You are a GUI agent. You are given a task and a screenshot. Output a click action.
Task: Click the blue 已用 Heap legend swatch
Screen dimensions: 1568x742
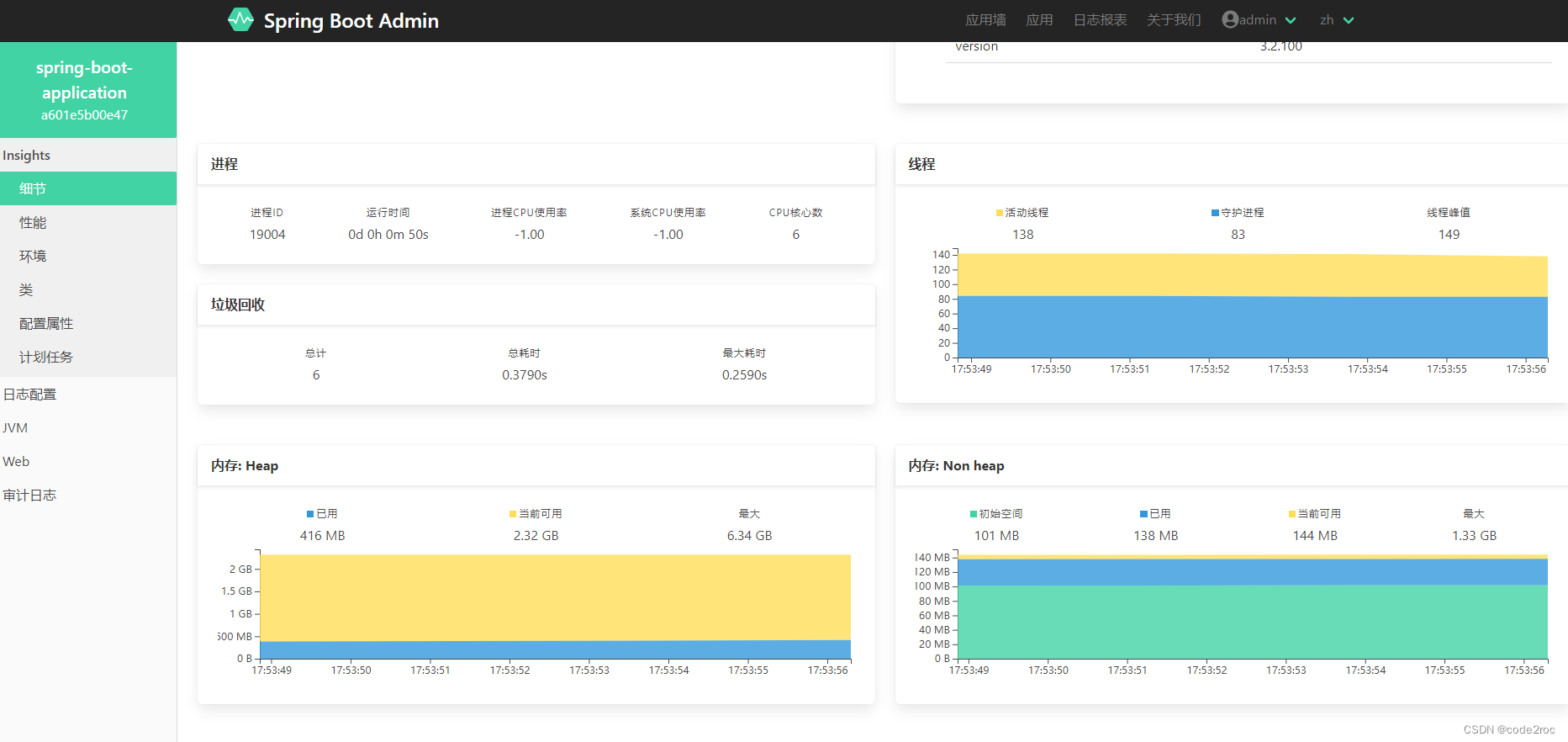coord(310,514)
